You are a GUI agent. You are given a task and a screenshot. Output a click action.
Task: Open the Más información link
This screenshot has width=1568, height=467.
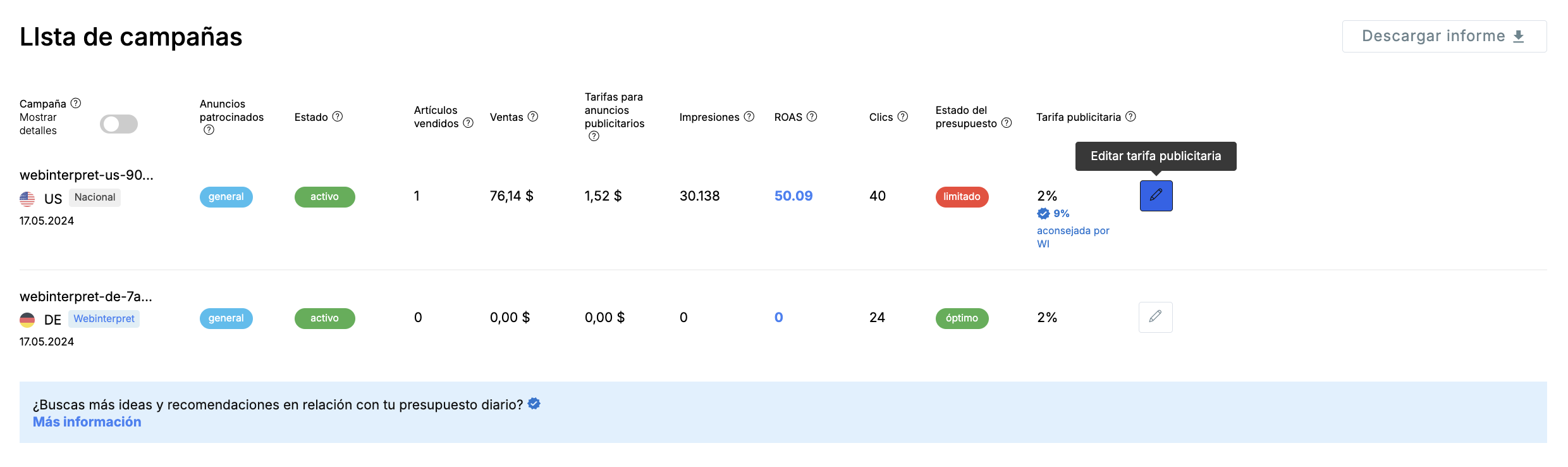point(87,422)
